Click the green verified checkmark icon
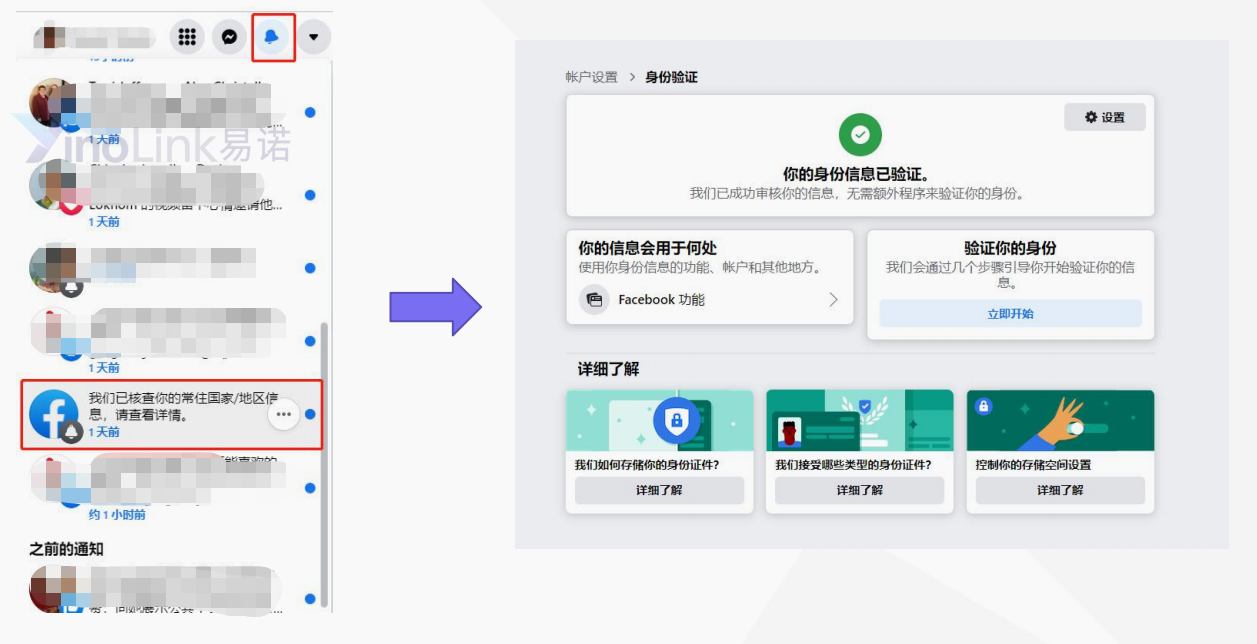The width and height of the screenshot is (1257, 644). tap(860, 134)
